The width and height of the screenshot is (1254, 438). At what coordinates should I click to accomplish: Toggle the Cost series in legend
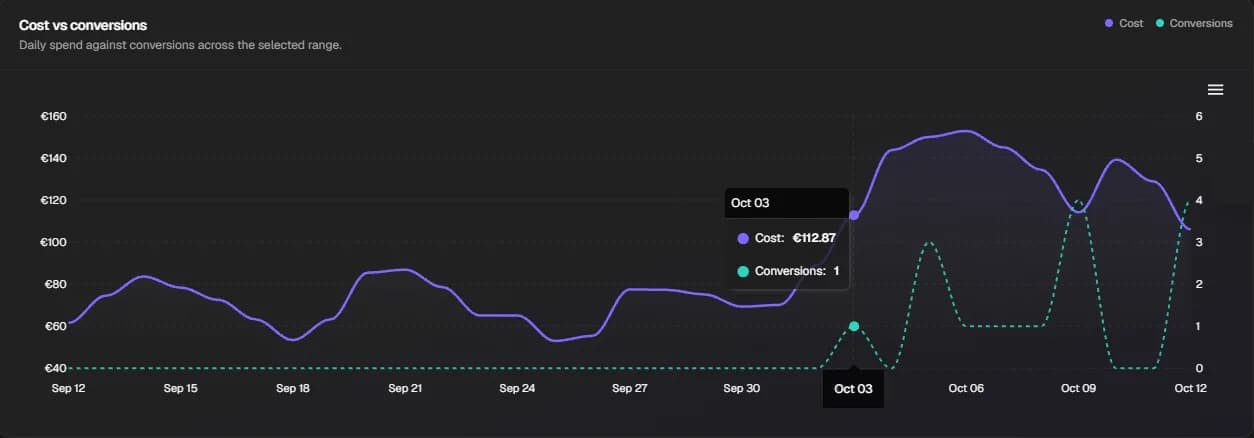1124,23
